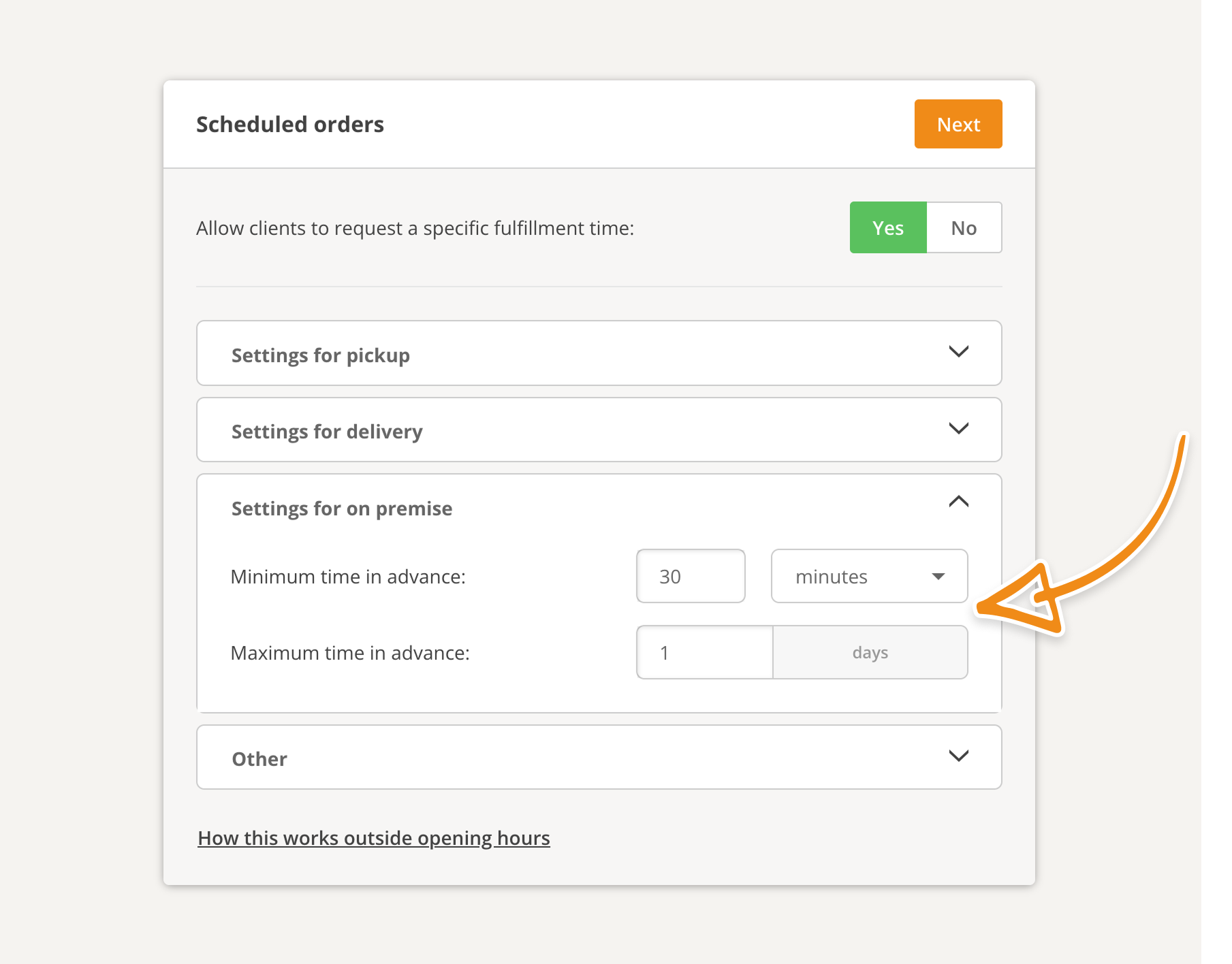The width and height of the screenshot is (1232, 964).
Task: Click the Maximum time input showing 1
Action: pyautogui.click(x=704, y=653)
